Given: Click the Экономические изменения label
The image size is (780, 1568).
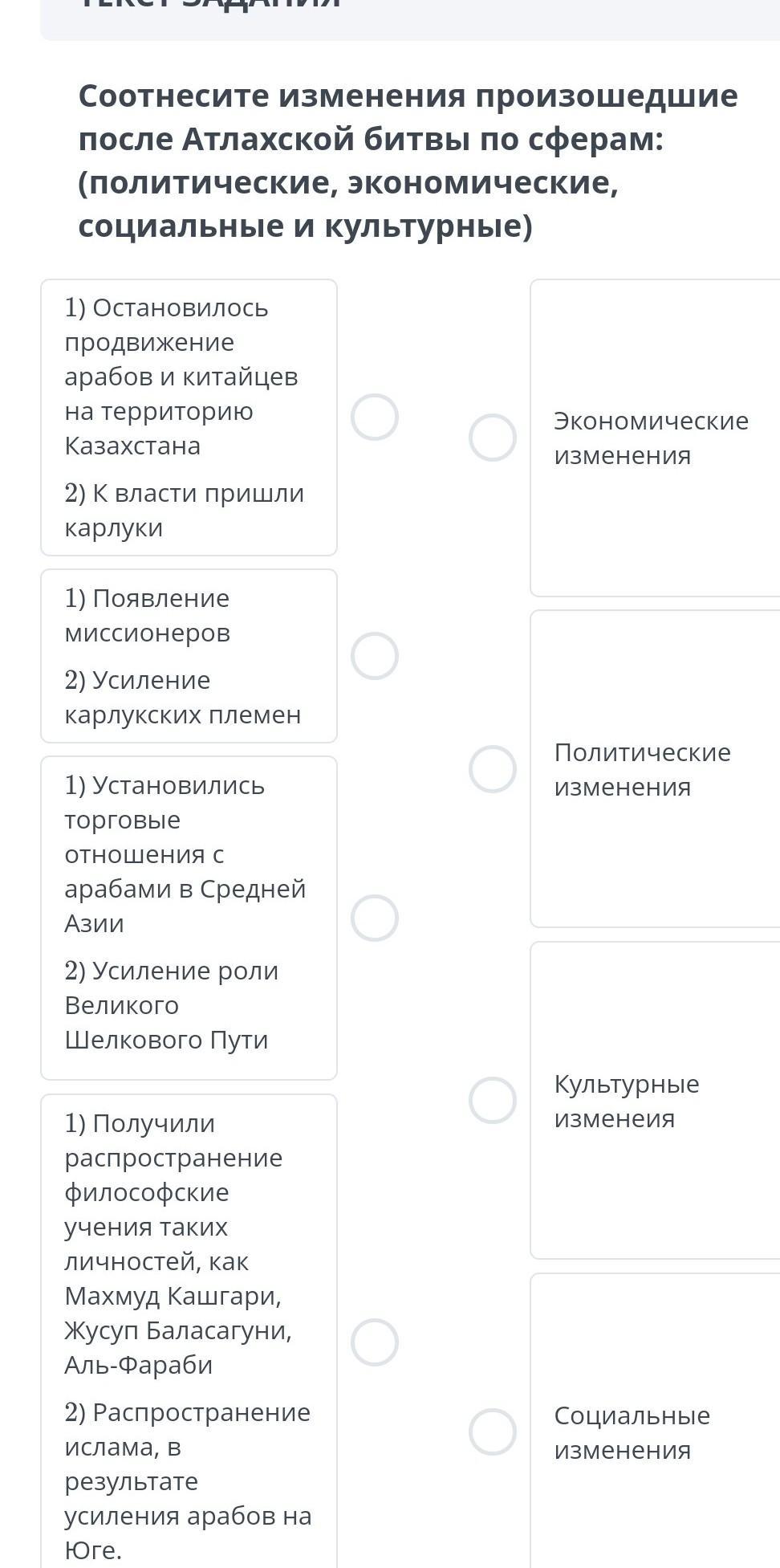Looking at the screenshot, I should 651,438.
